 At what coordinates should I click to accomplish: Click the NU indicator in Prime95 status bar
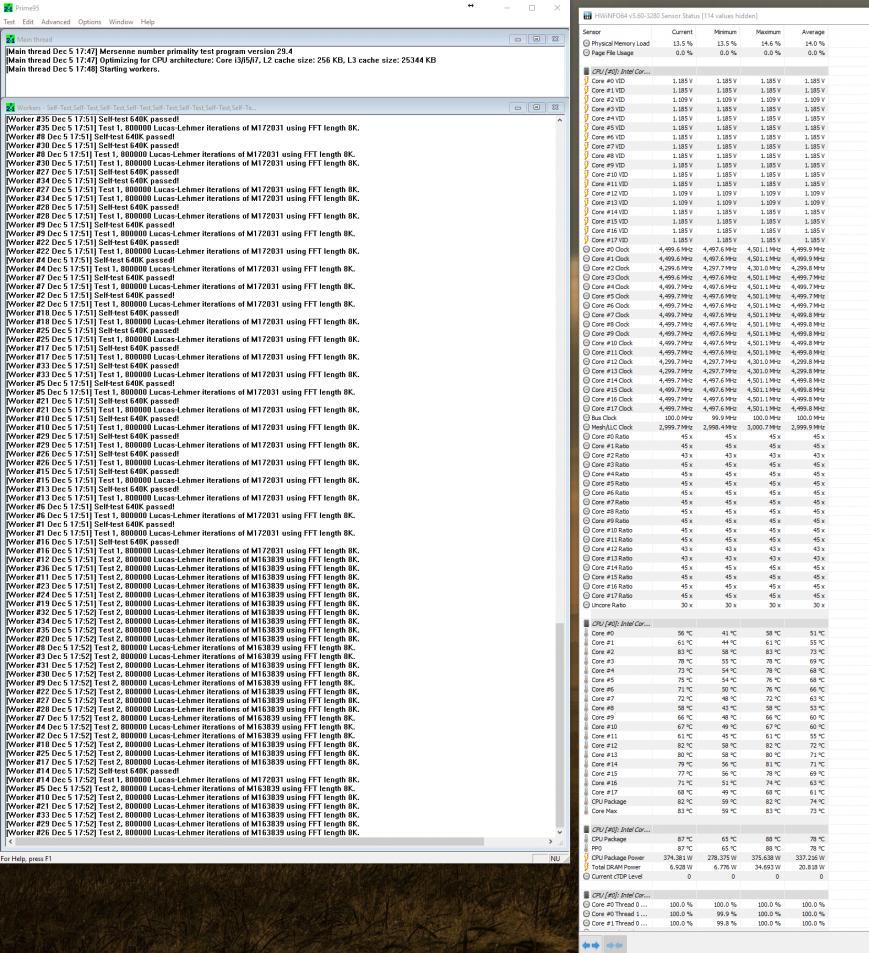[x=554, y=859]
